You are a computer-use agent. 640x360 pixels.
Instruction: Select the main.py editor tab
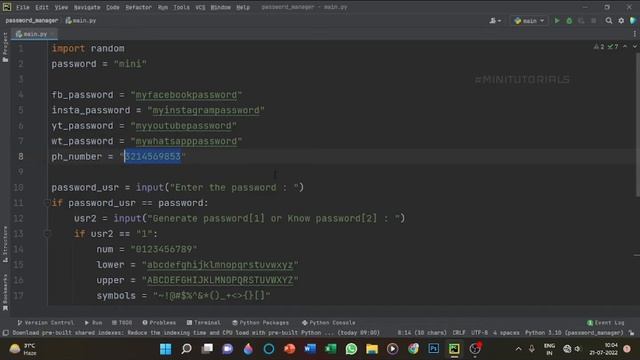34,34
